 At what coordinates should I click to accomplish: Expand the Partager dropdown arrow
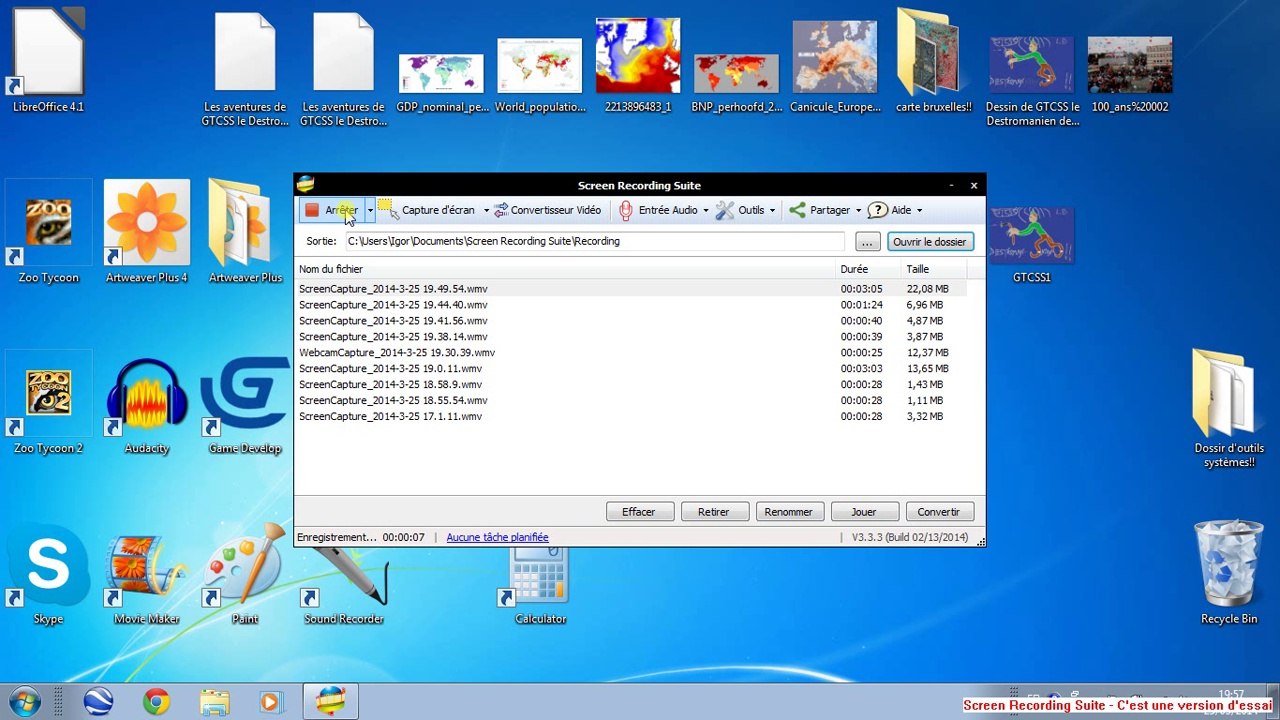click(x=858, y=210)
